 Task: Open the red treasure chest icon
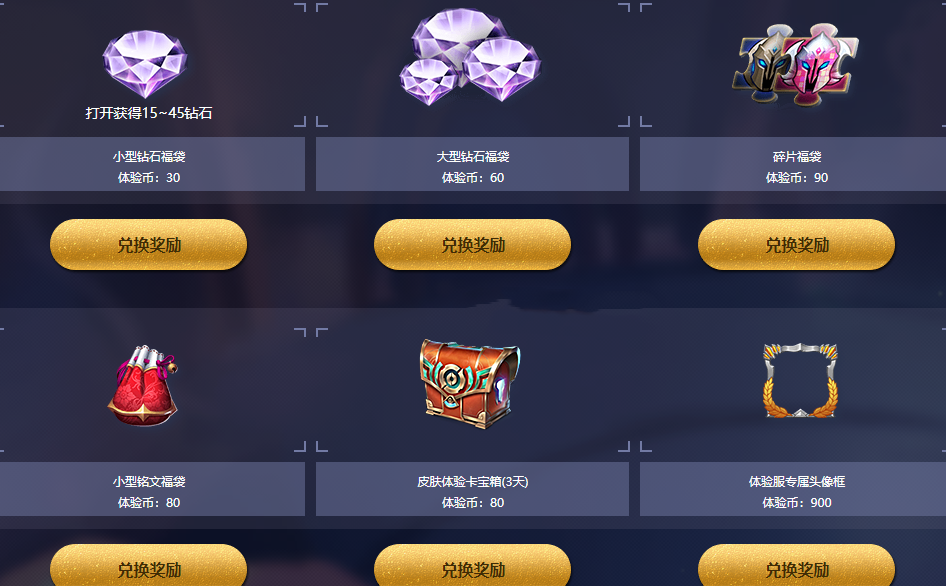(x=470, y=383)
